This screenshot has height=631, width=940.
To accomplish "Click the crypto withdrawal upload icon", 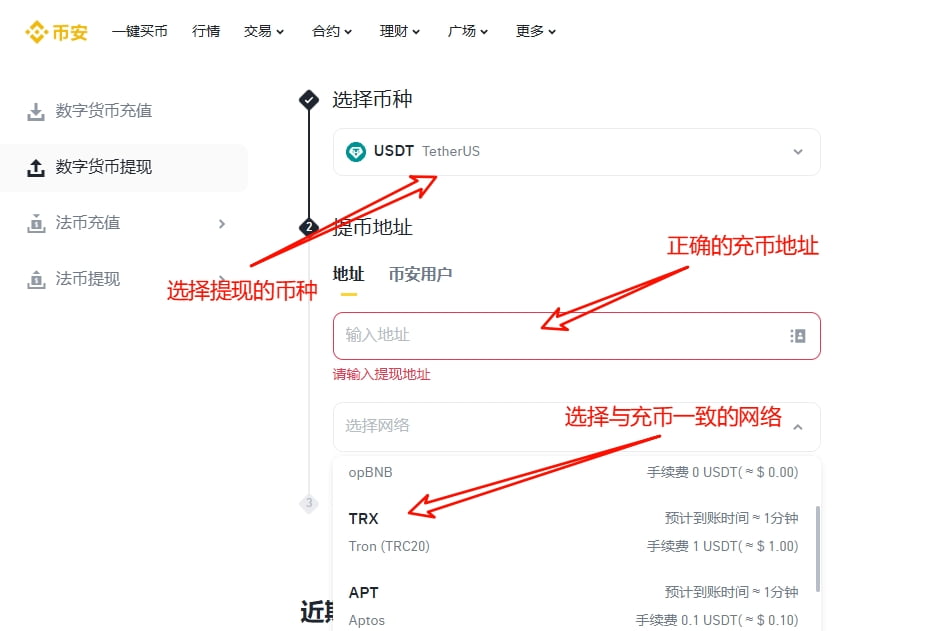I will pyautogui.click(x=36, y=168).
